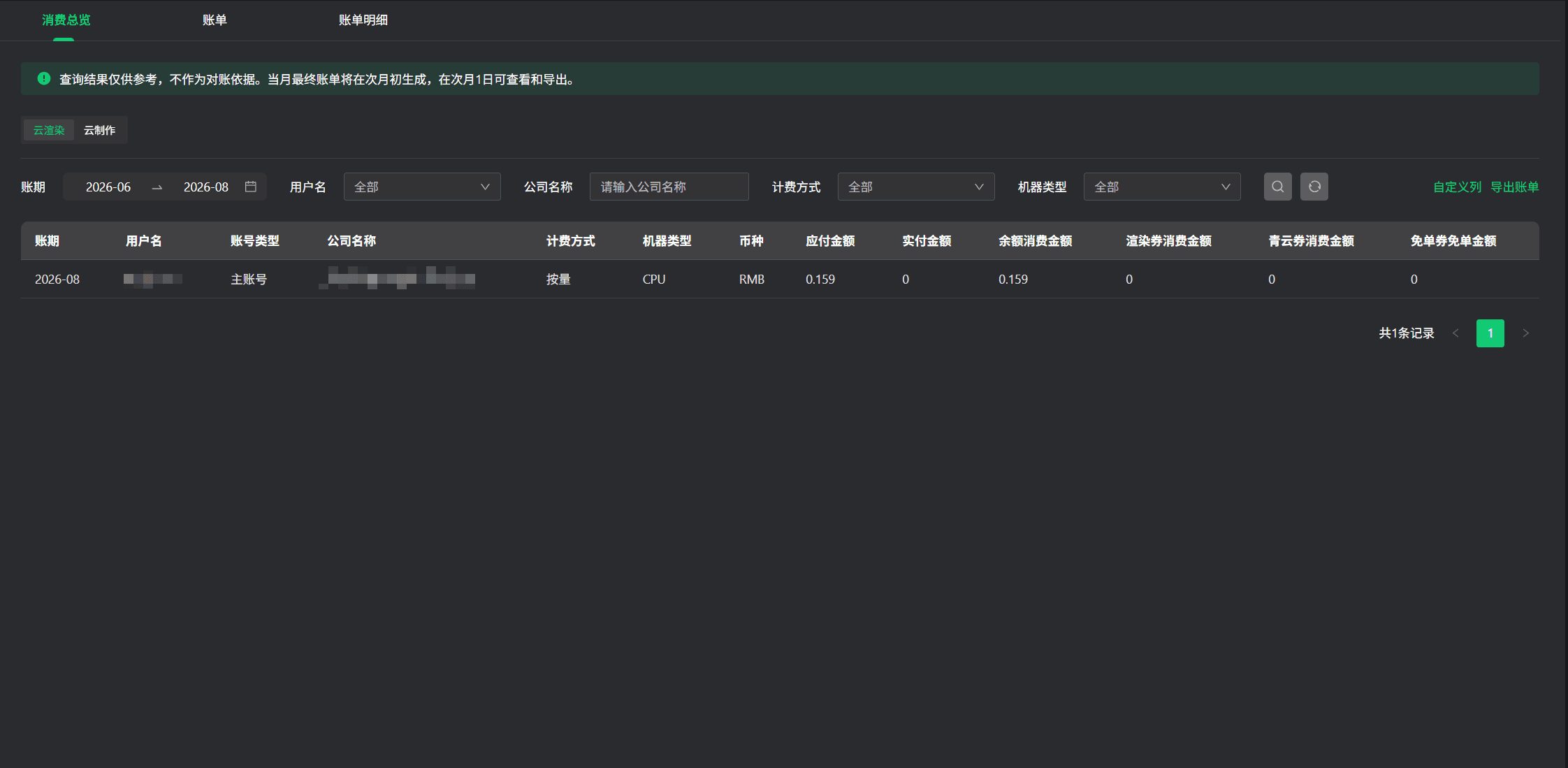The image size is (1568, 768).
Task: Click the 免单券免单金额 column header
Action: 1453,241
